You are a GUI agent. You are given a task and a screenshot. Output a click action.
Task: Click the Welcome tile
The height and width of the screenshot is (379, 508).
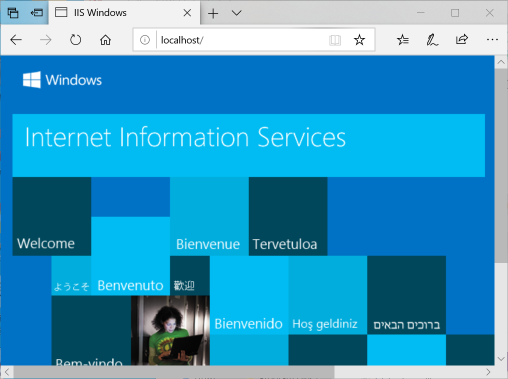[52, 216]
